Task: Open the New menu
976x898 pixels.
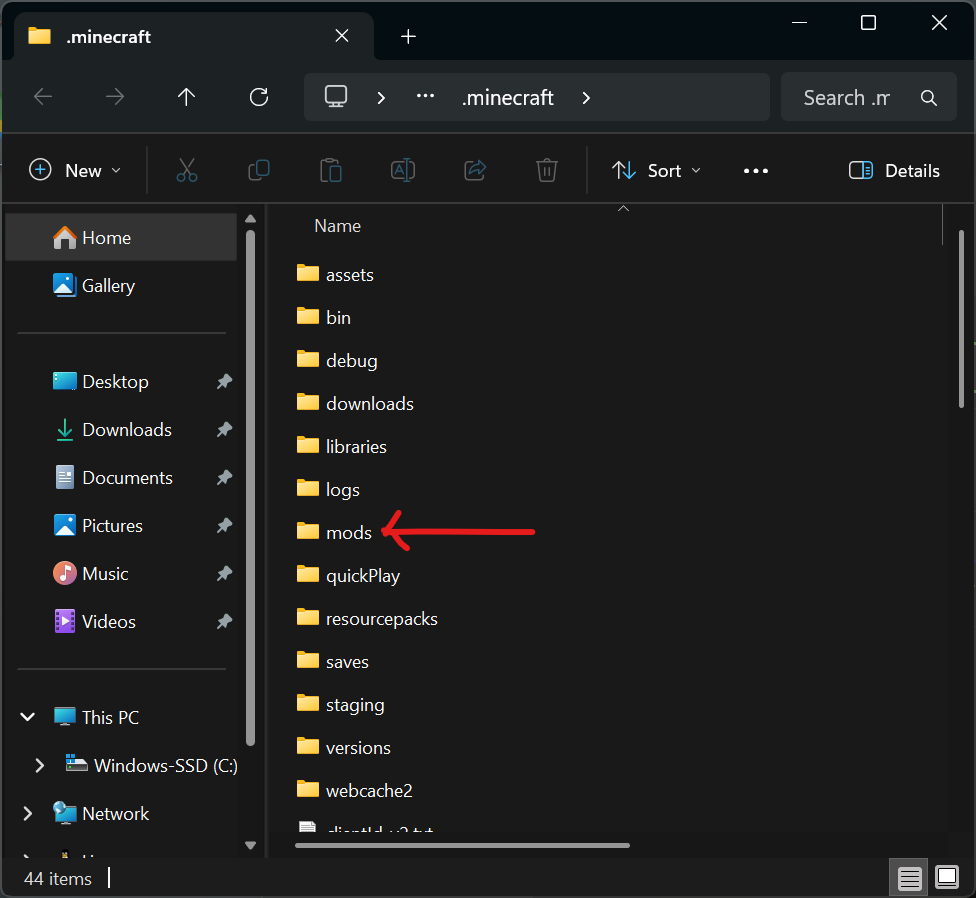Action: click(x=75, y=170)
